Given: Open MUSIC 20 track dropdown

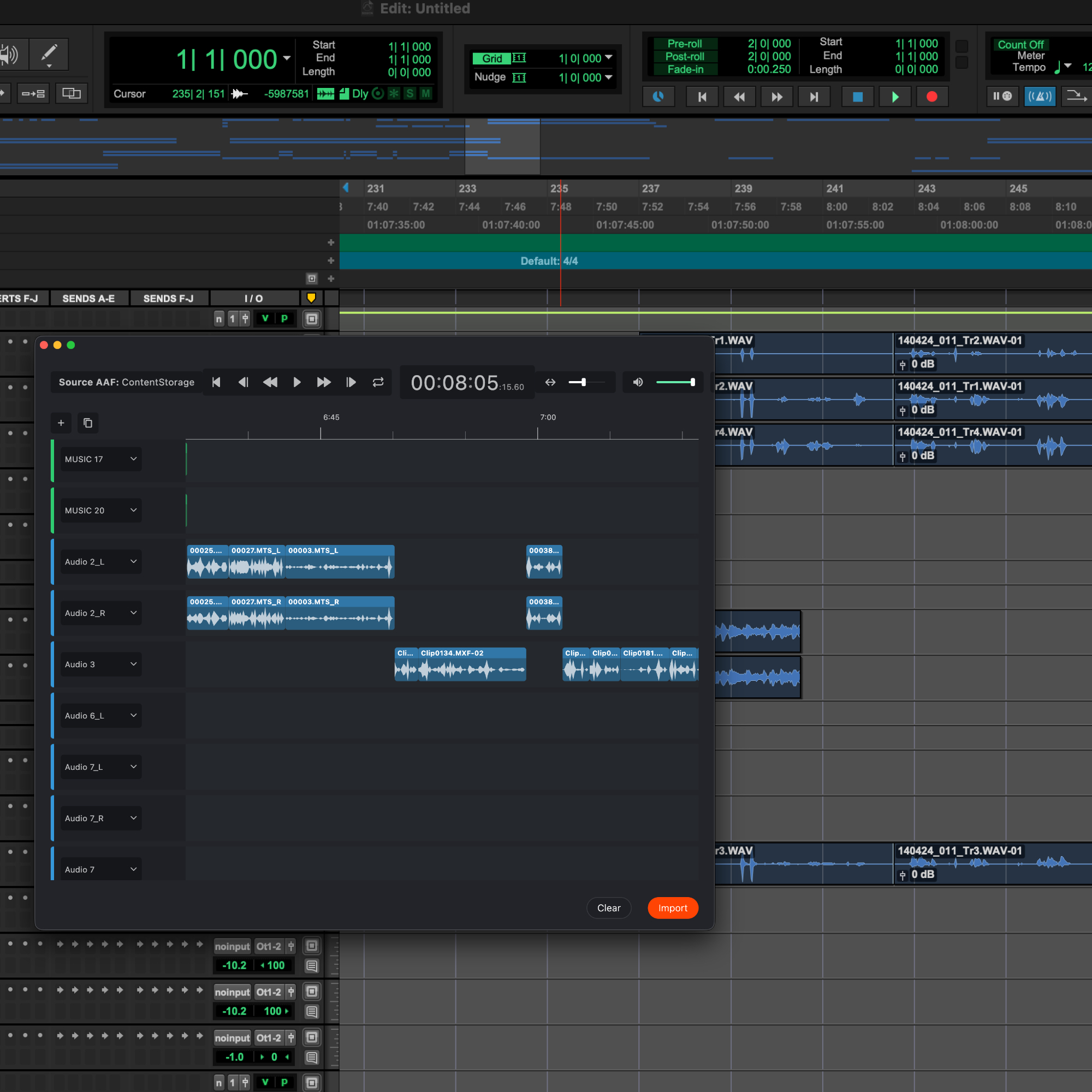Looking at the screenshot, I should [101, 511].
